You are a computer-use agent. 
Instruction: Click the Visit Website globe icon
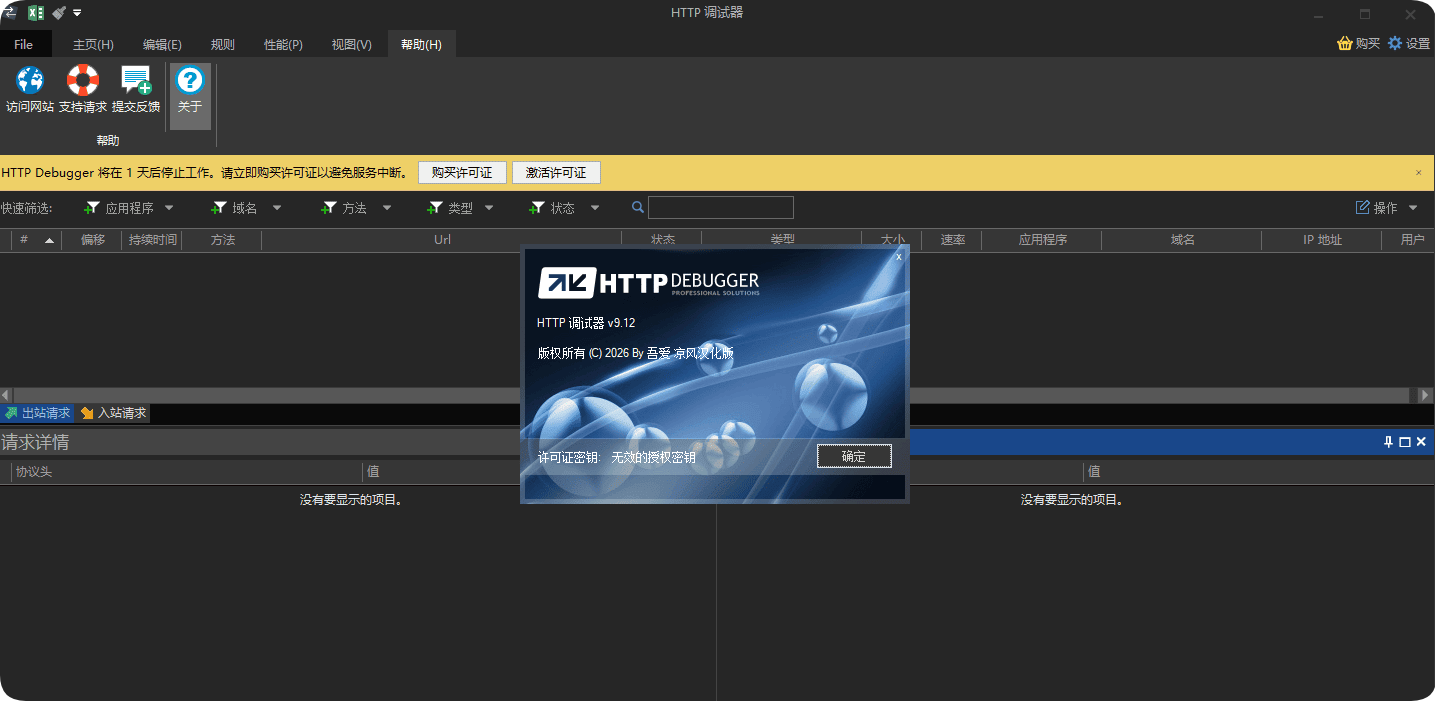tap(30, 81)
